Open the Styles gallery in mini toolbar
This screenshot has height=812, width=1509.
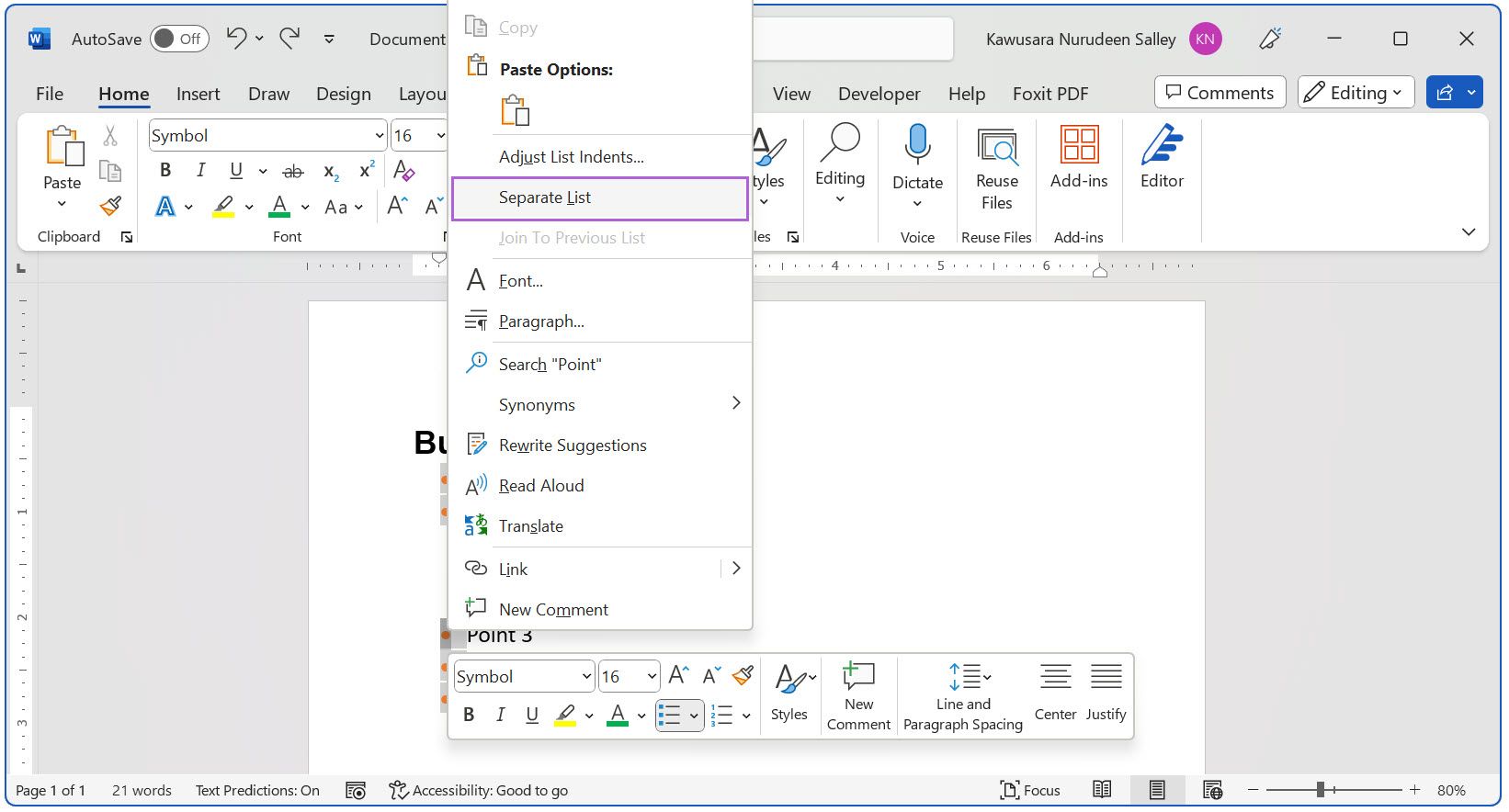click(789, 694)
